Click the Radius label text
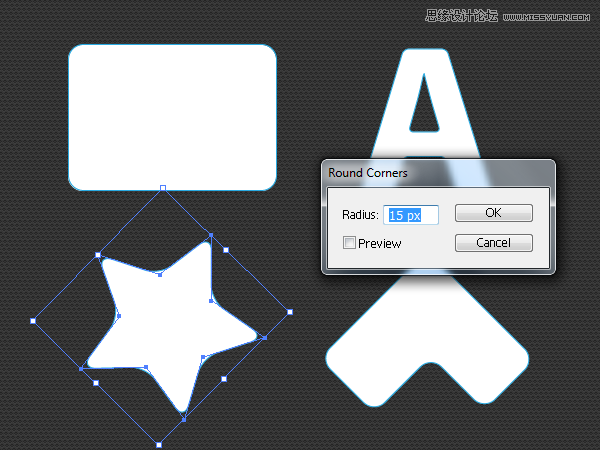 (x=360, y=215)
